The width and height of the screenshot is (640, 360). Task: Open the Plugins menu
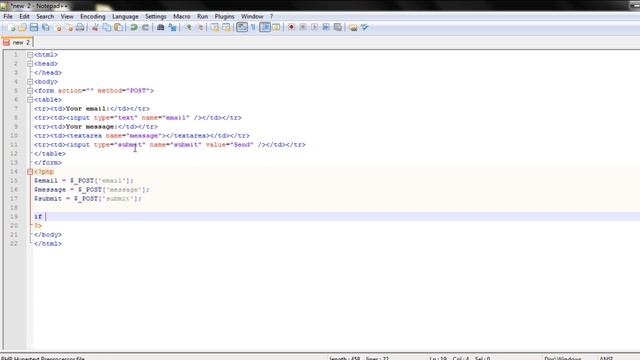[224, 16]
